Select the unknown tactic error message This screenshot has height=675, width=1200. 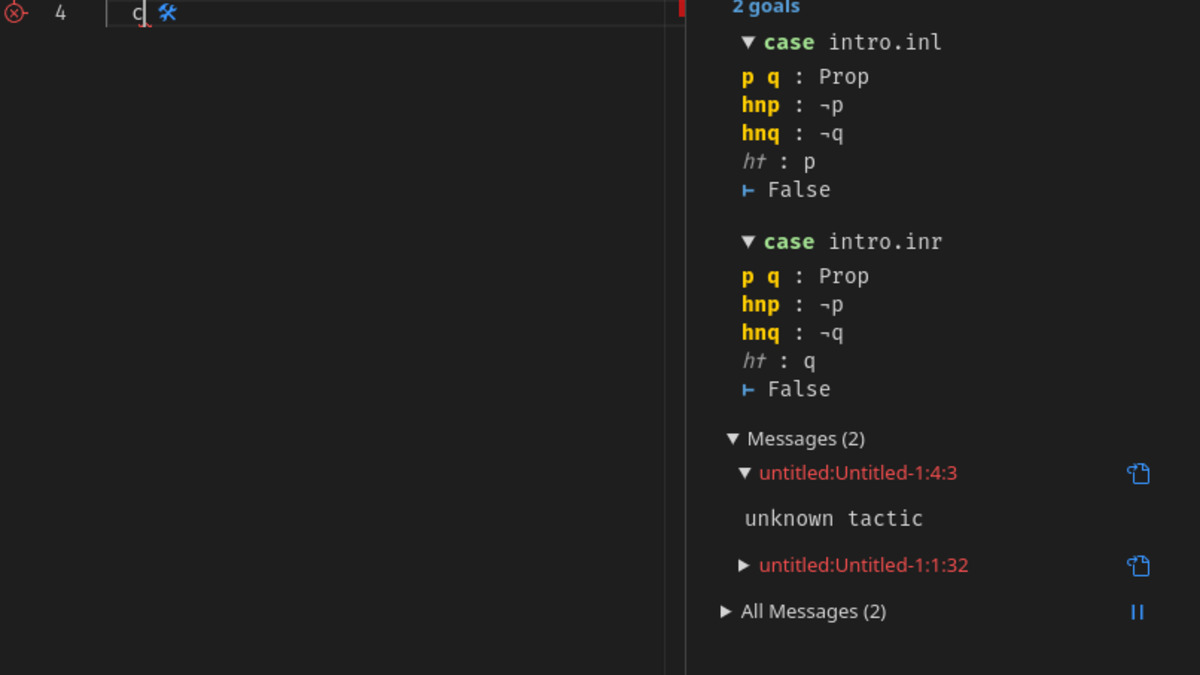(833, 518)
